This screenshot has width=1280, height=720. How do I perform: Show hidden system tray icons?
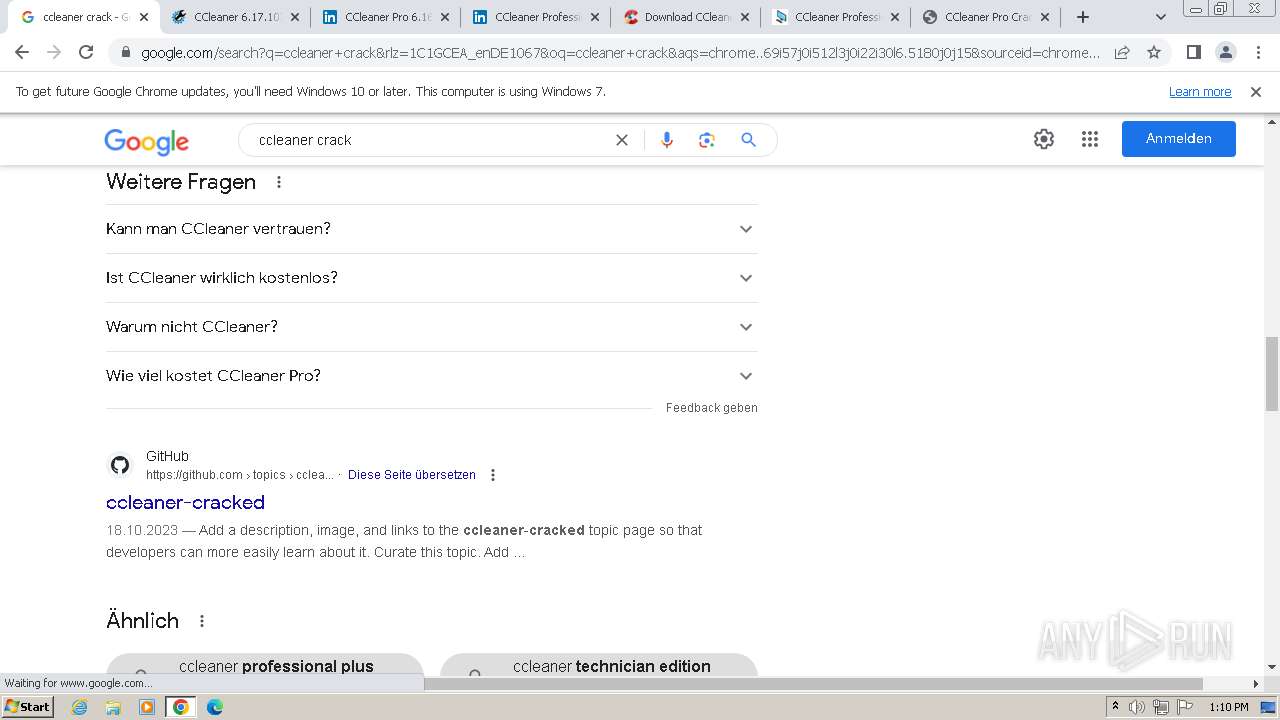pyautogui.click(x=1115, y=707)
